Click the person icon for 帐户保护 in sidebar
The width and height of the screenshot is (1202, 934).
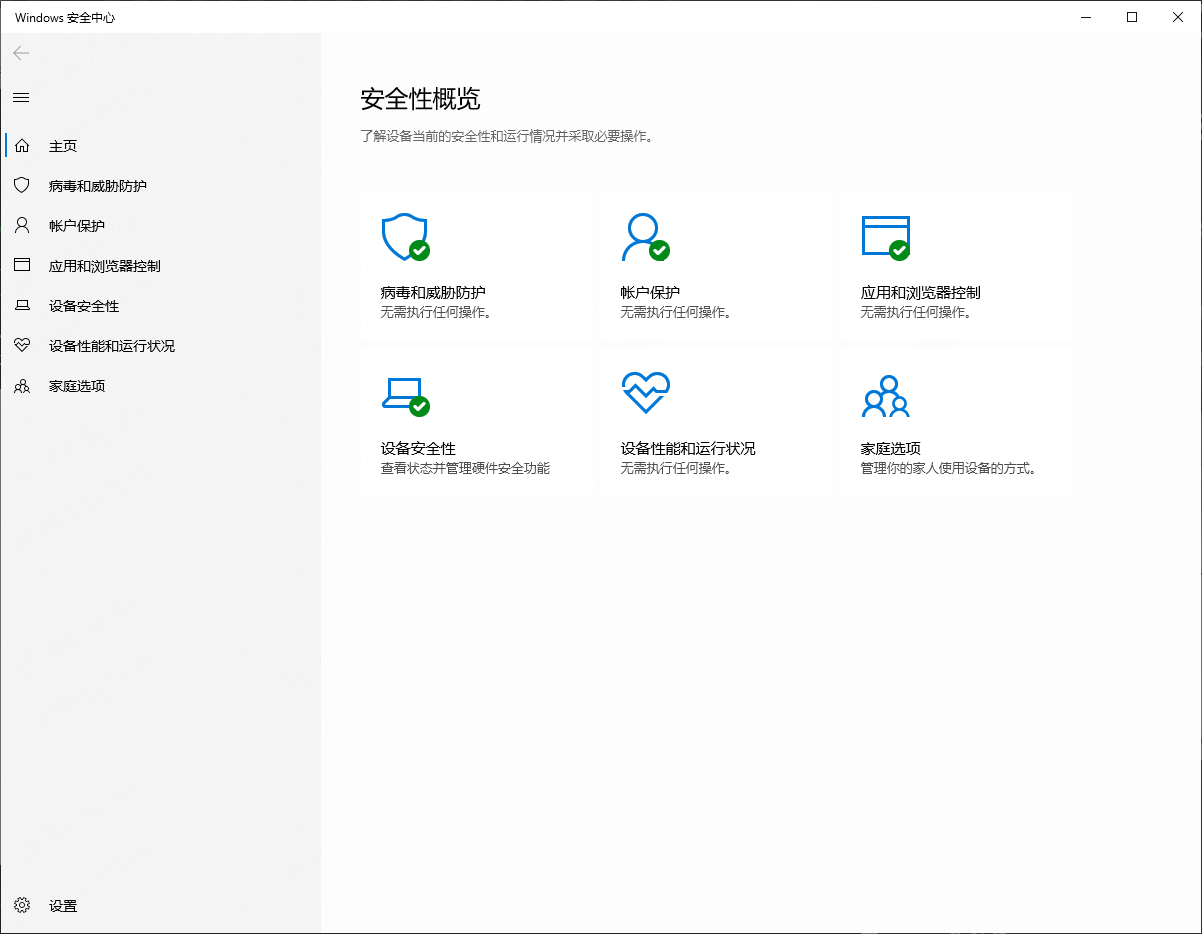click(x=22, y=226)
